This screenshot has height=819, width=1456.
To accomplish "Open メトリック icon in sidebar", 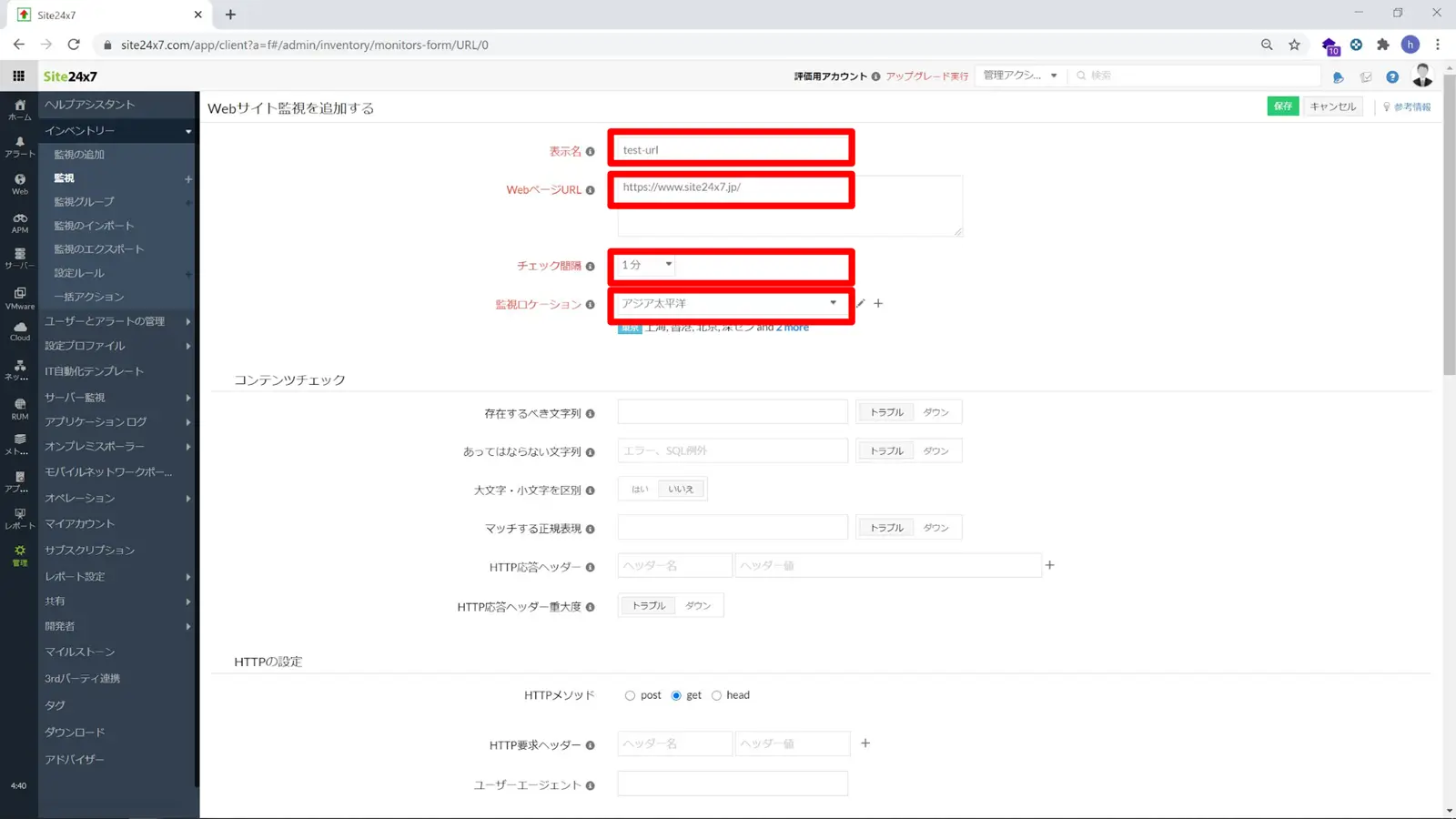I will [19, 444].
